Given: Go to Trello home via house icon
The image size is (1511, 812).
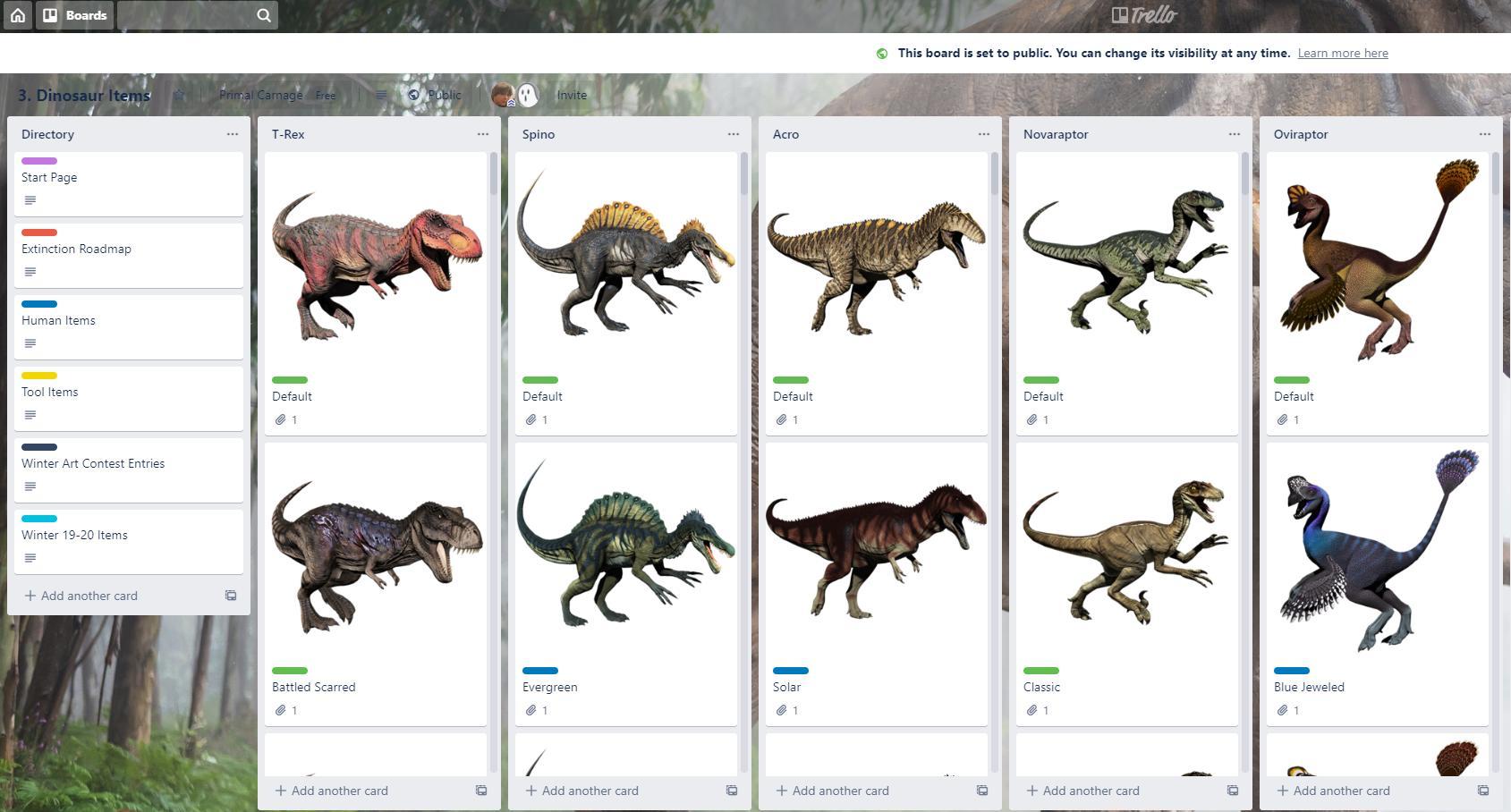Looking at the screenshot, I should click(17, 15).
